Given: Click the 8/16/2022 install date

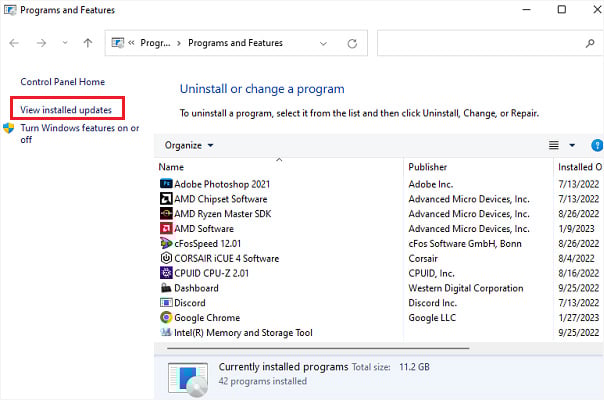Looking at the screenshot, I should point(579,273).
